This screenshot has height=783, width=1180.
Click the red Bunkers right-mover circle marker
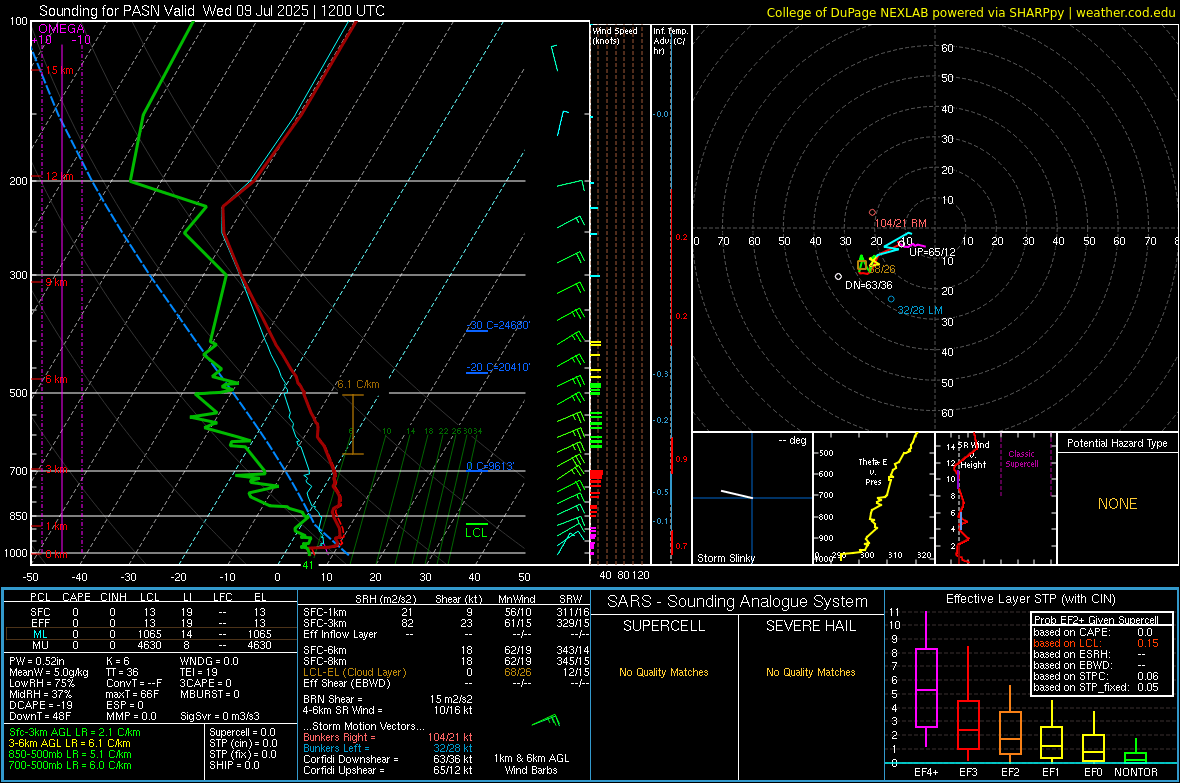873,213
